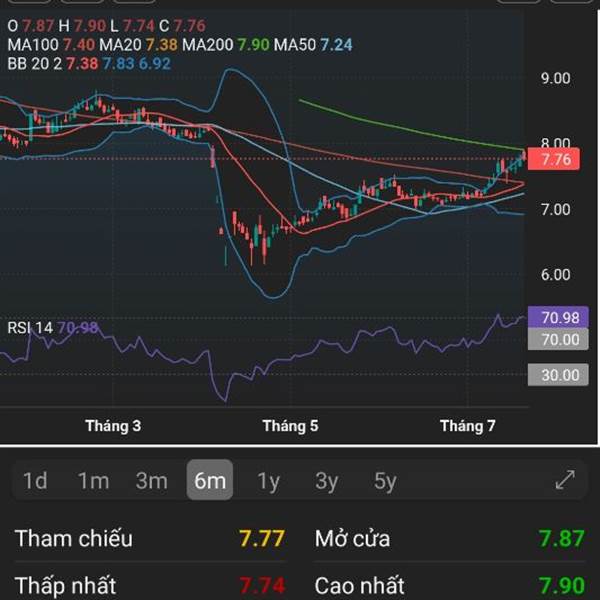Show the 5y chart range

coord(385,481)
